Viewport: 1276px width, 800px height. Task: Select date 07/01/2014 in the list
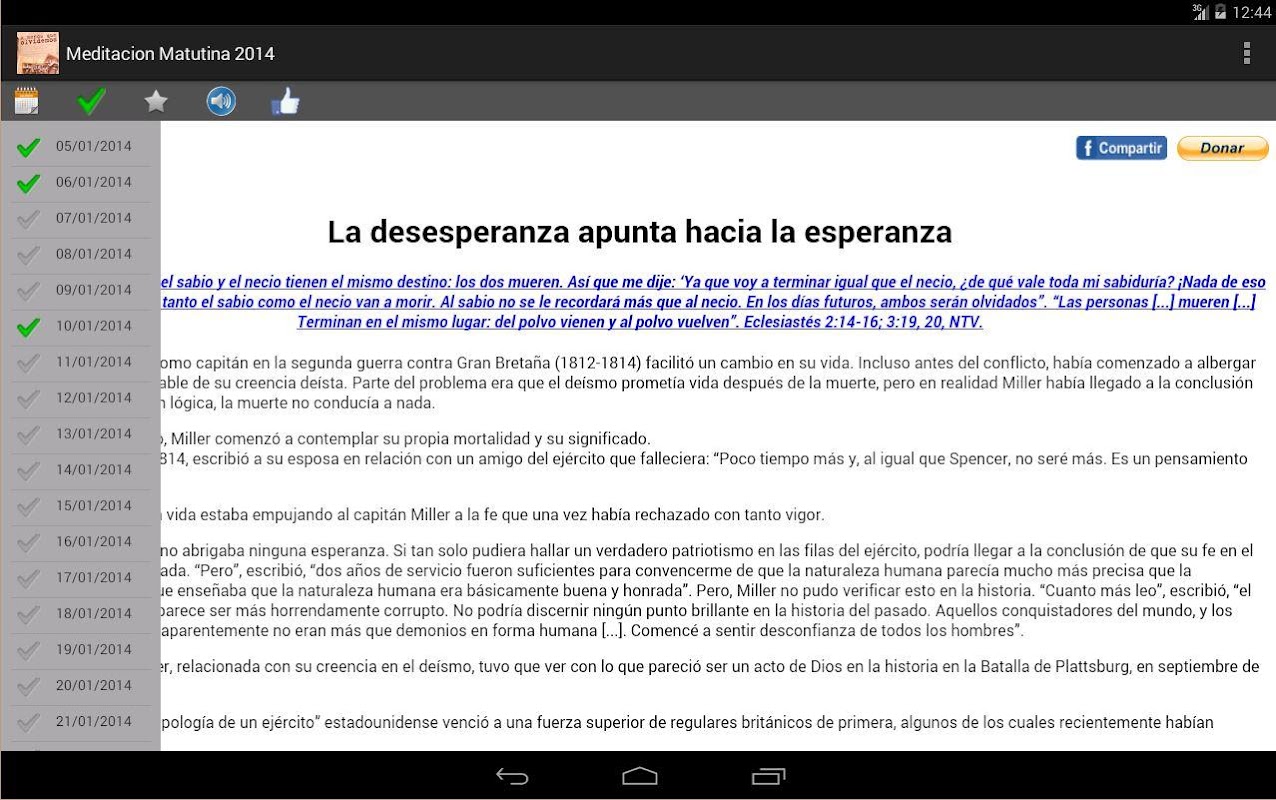94,218
